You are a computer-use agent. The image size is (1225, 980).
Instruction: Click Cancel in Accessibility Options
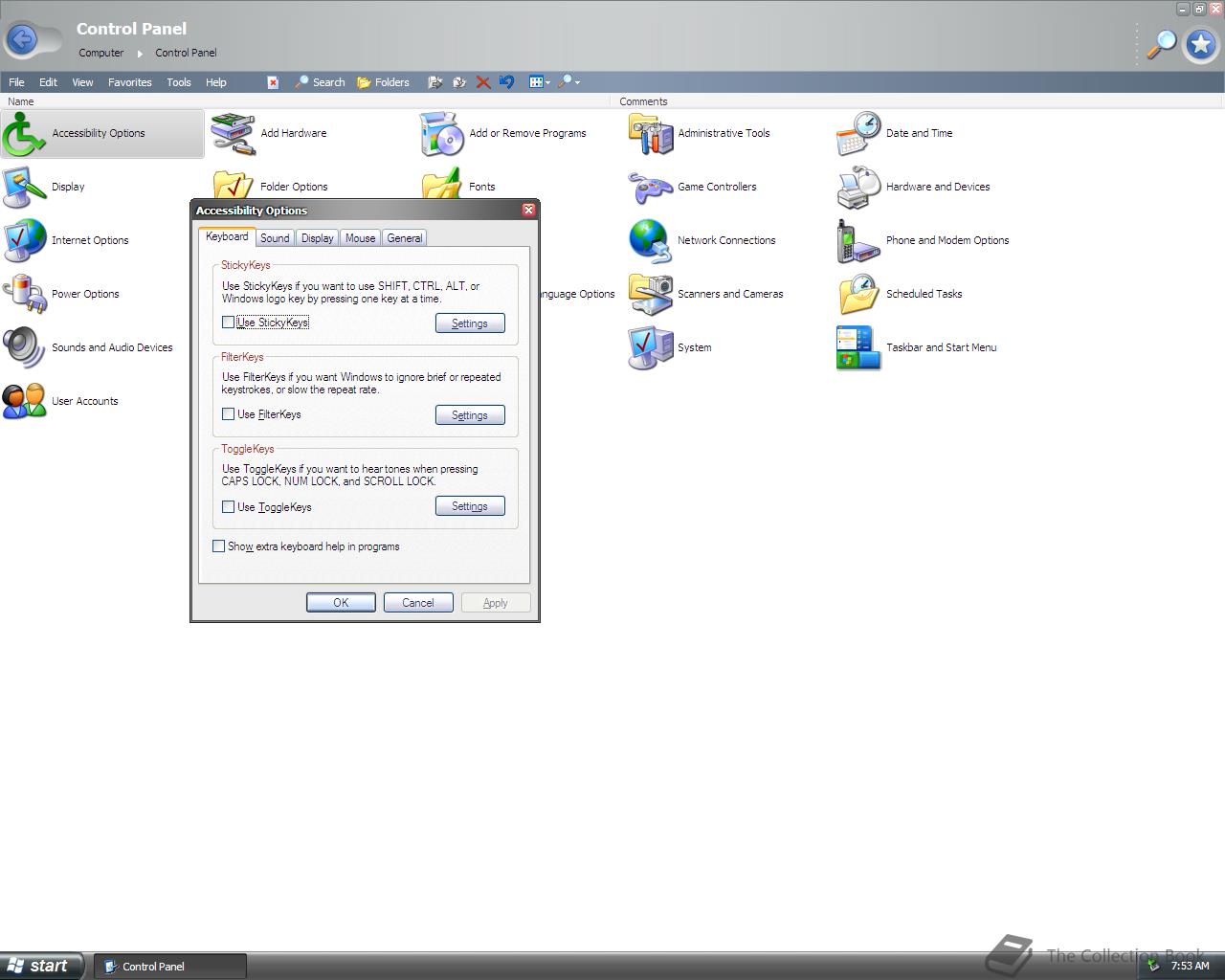tap(418, 603)
